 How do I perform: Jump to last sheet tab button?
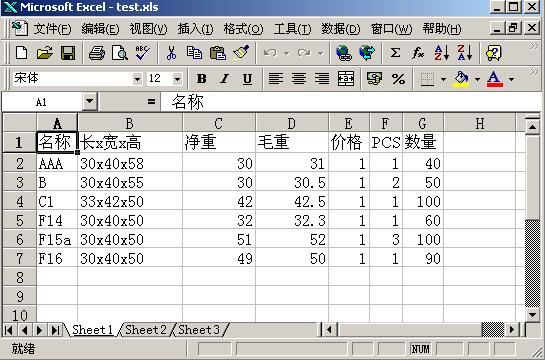55,330
